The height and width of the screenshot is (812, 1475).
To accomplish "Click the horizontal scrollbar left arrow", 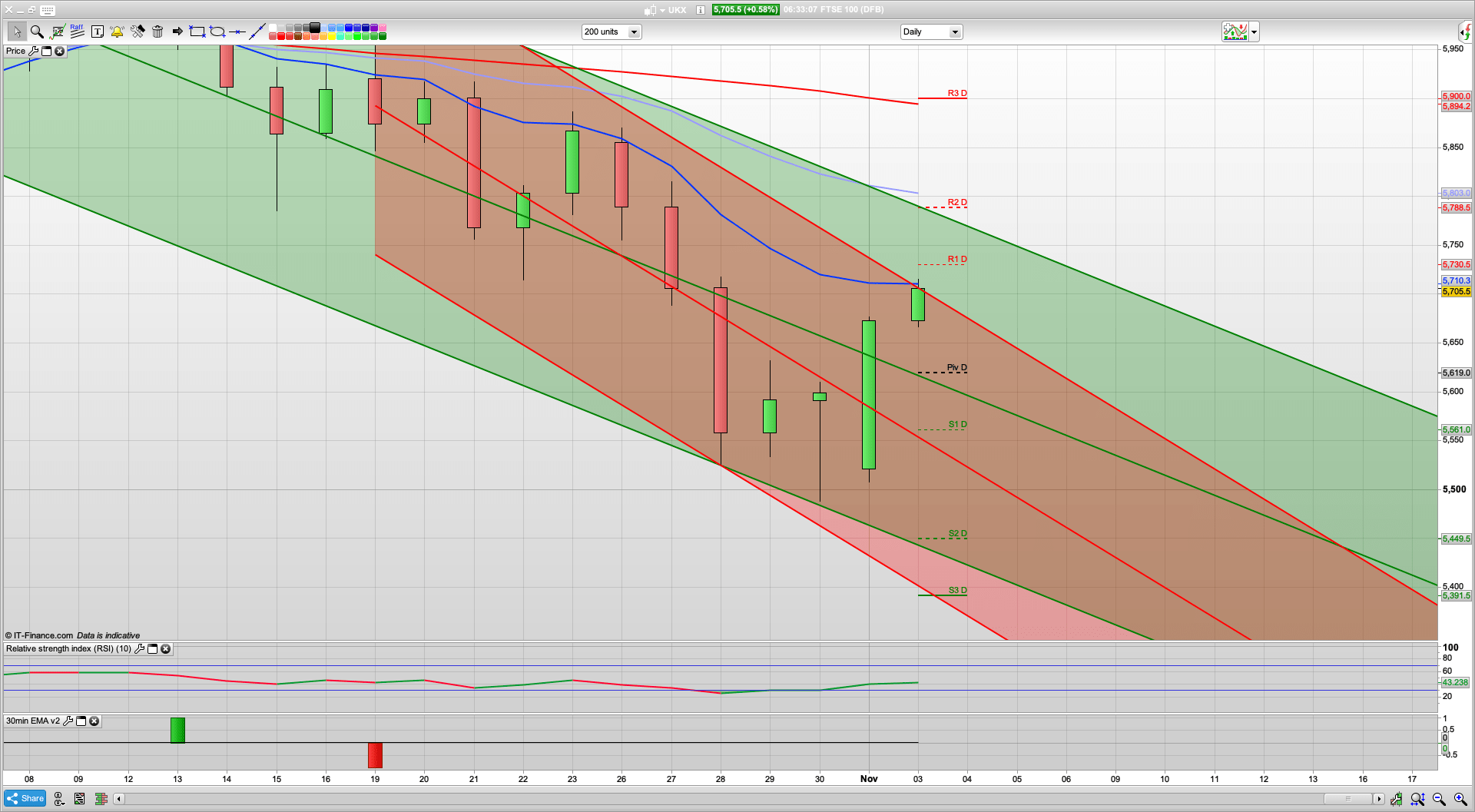I will pyautogui.click(x=119, y=799).
